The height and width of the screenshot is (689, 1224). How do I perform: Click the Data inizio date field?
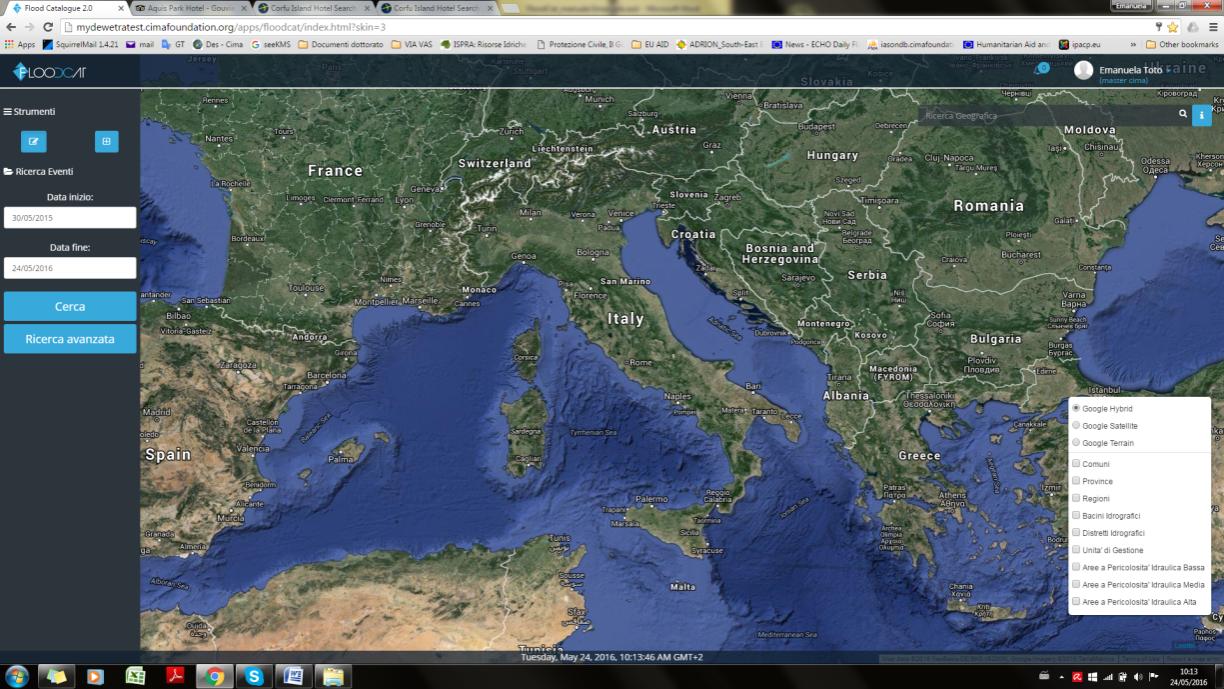click(x=70, y=217)
